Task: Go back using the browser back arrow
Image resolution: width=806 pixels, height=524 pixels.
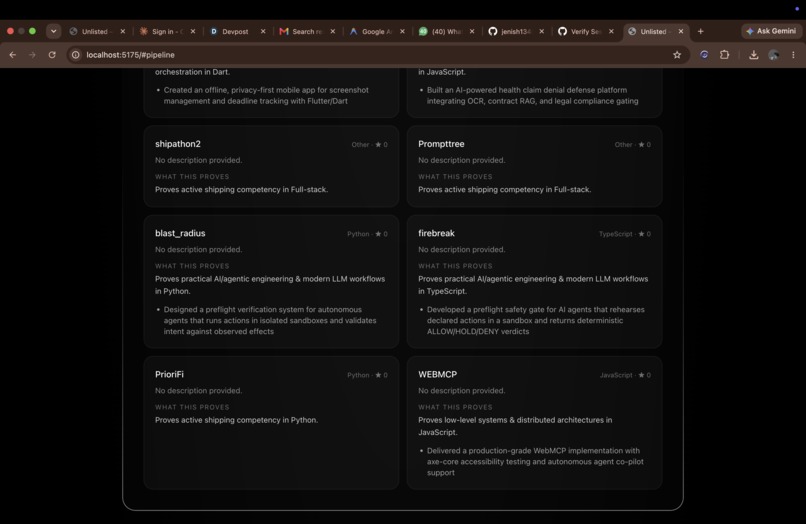Action: tap(13, 55)
